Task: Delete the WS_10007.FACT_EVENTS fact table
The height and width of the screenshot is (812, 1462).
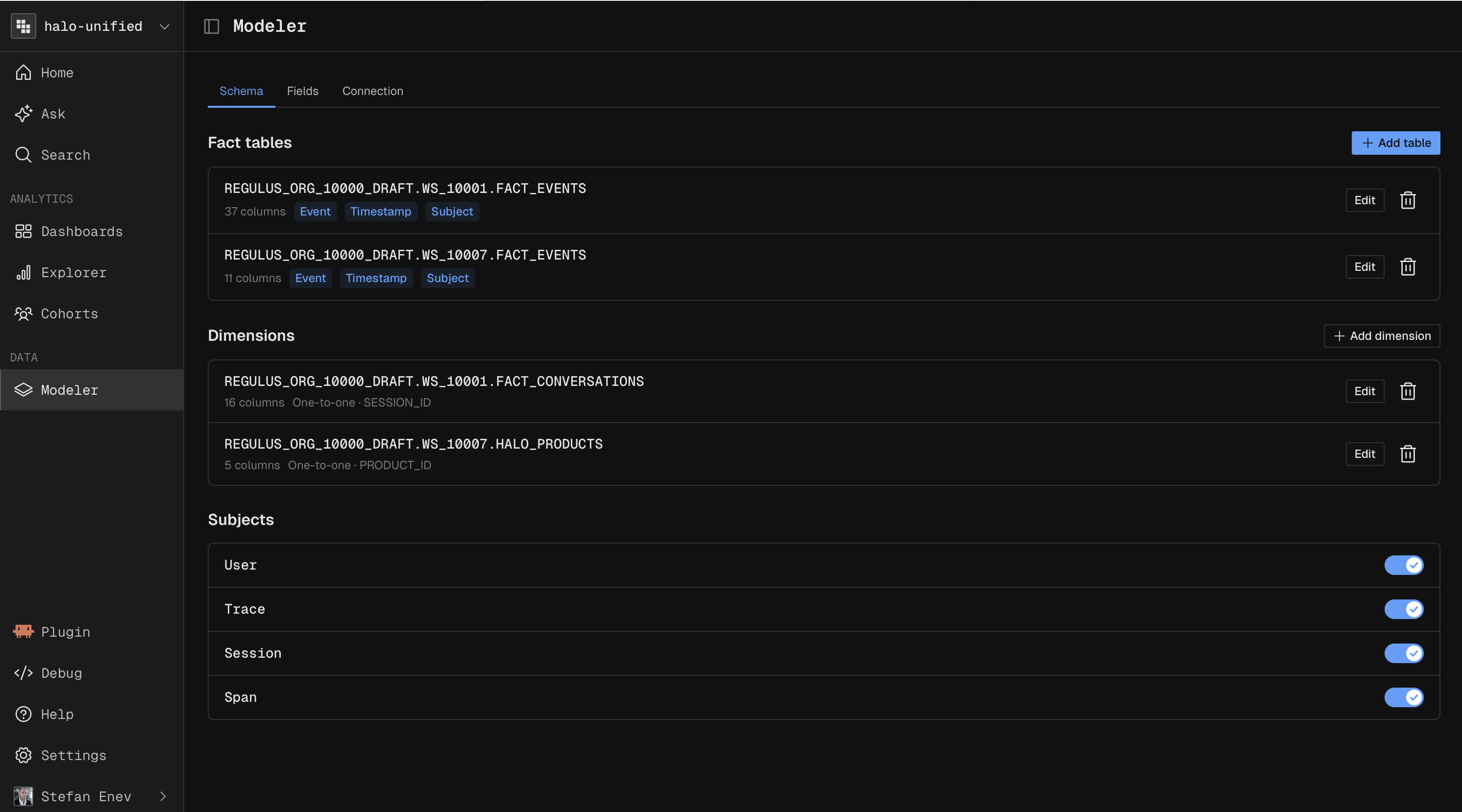Action: tap(1408, 267)
